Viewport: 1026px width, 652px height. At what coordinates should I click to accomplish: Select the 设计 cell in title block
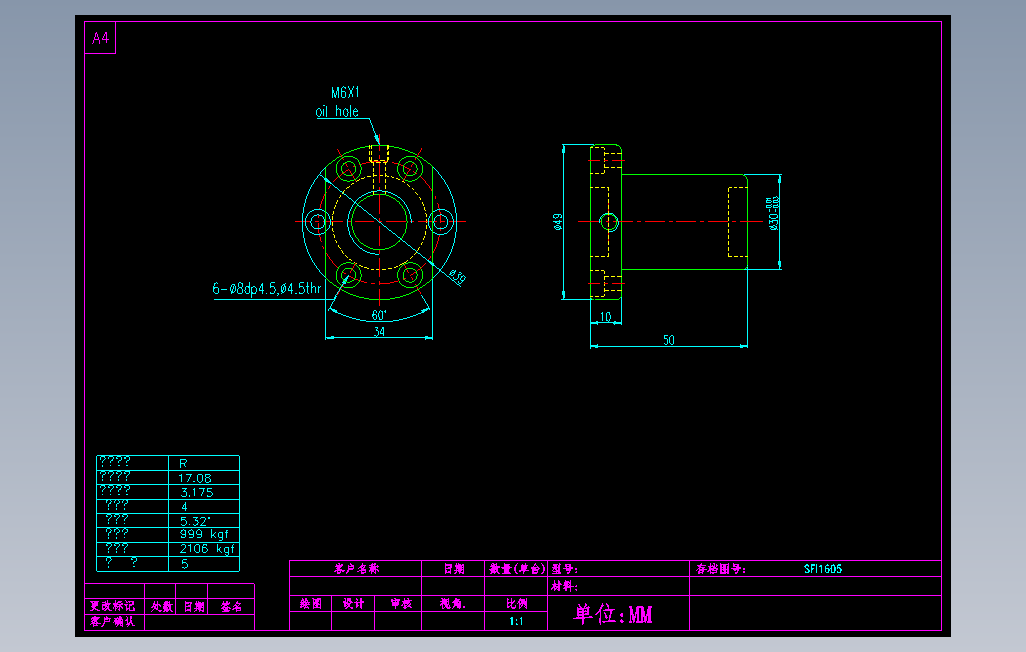[353, 604]
